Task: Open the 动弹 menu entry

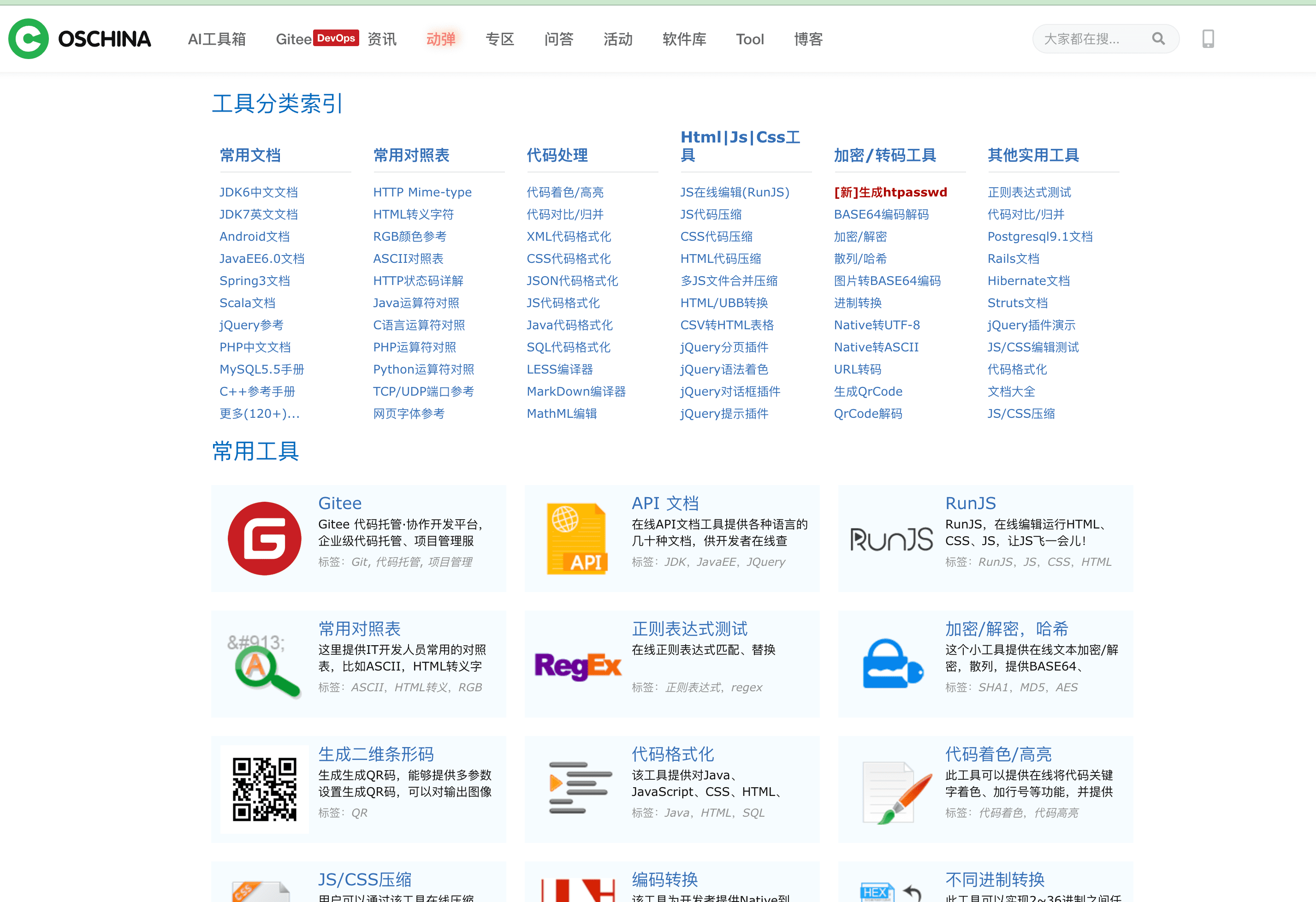Action: [441, 38]
